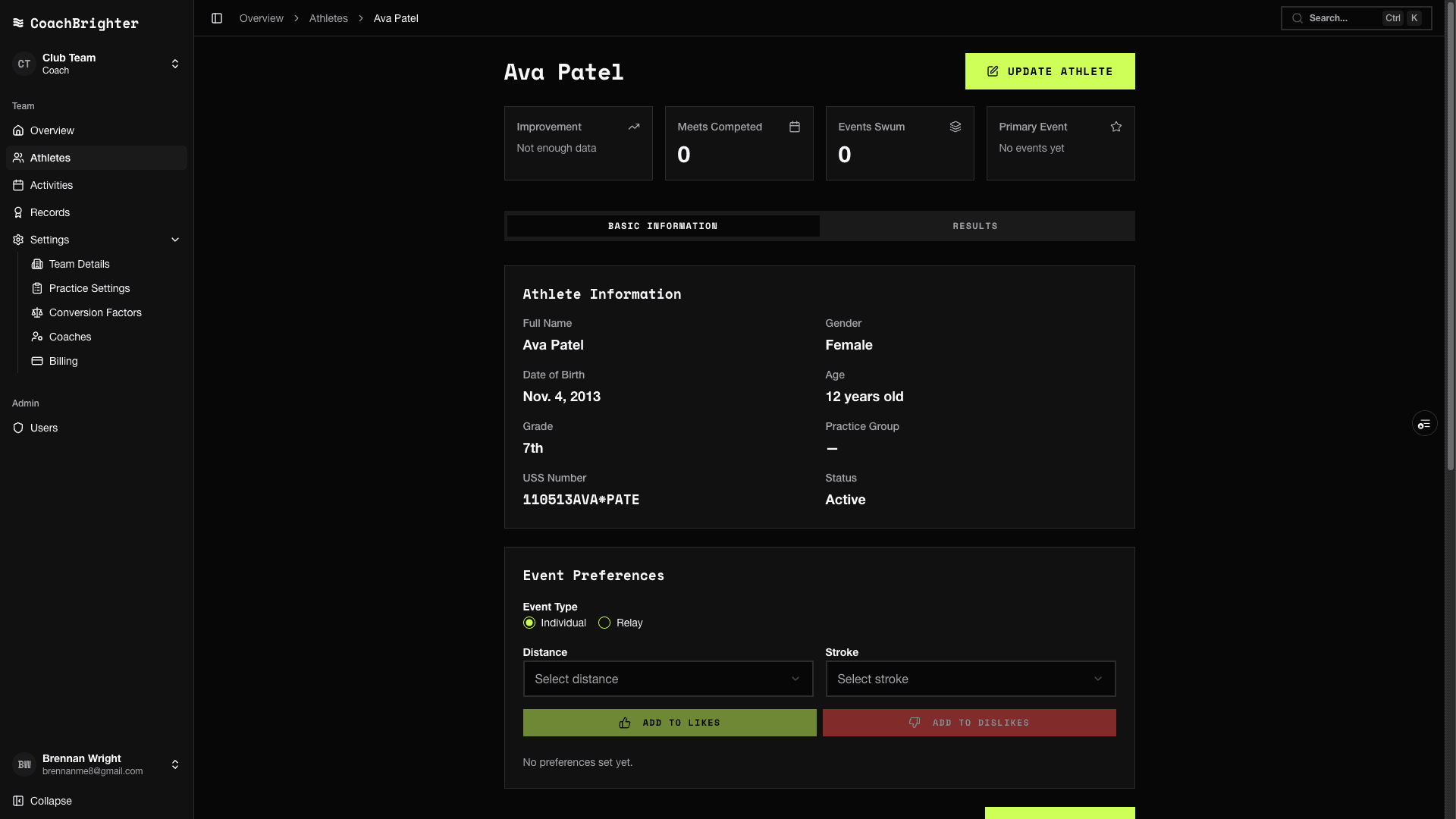Open Overview in the sidebar
Image resolution: width=1456 pixels, height=819 pixels.
pyautogui.click(x=96, y=130)
